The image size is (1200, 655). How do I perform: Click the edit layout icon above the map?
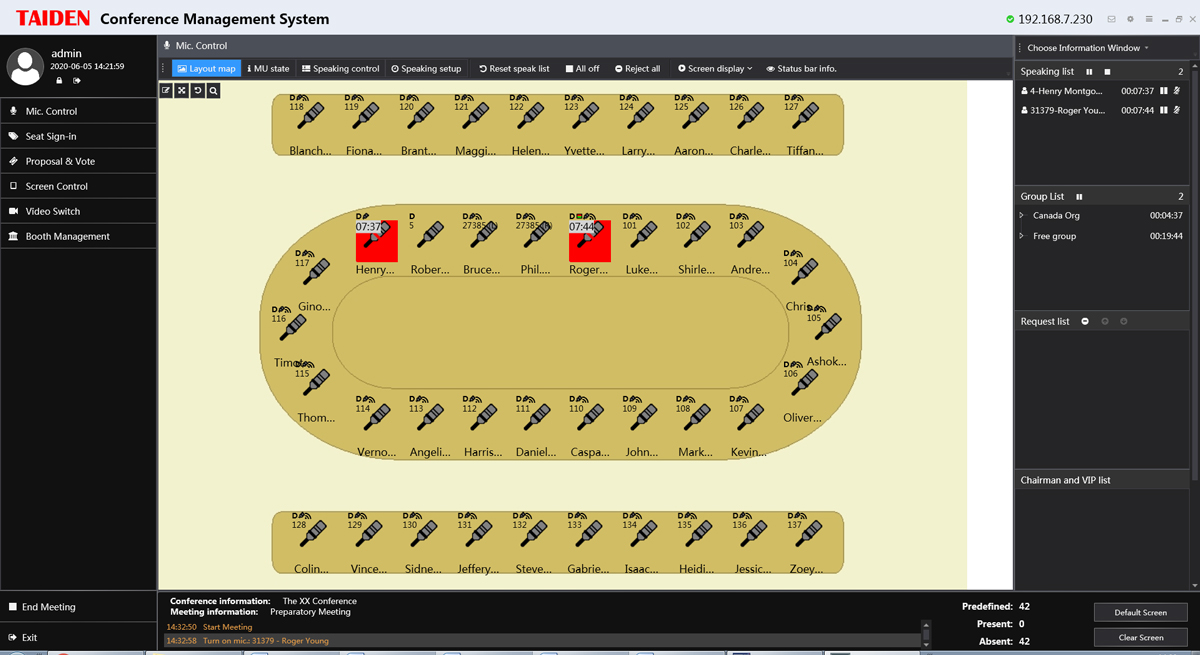click(x=166, y=91)
